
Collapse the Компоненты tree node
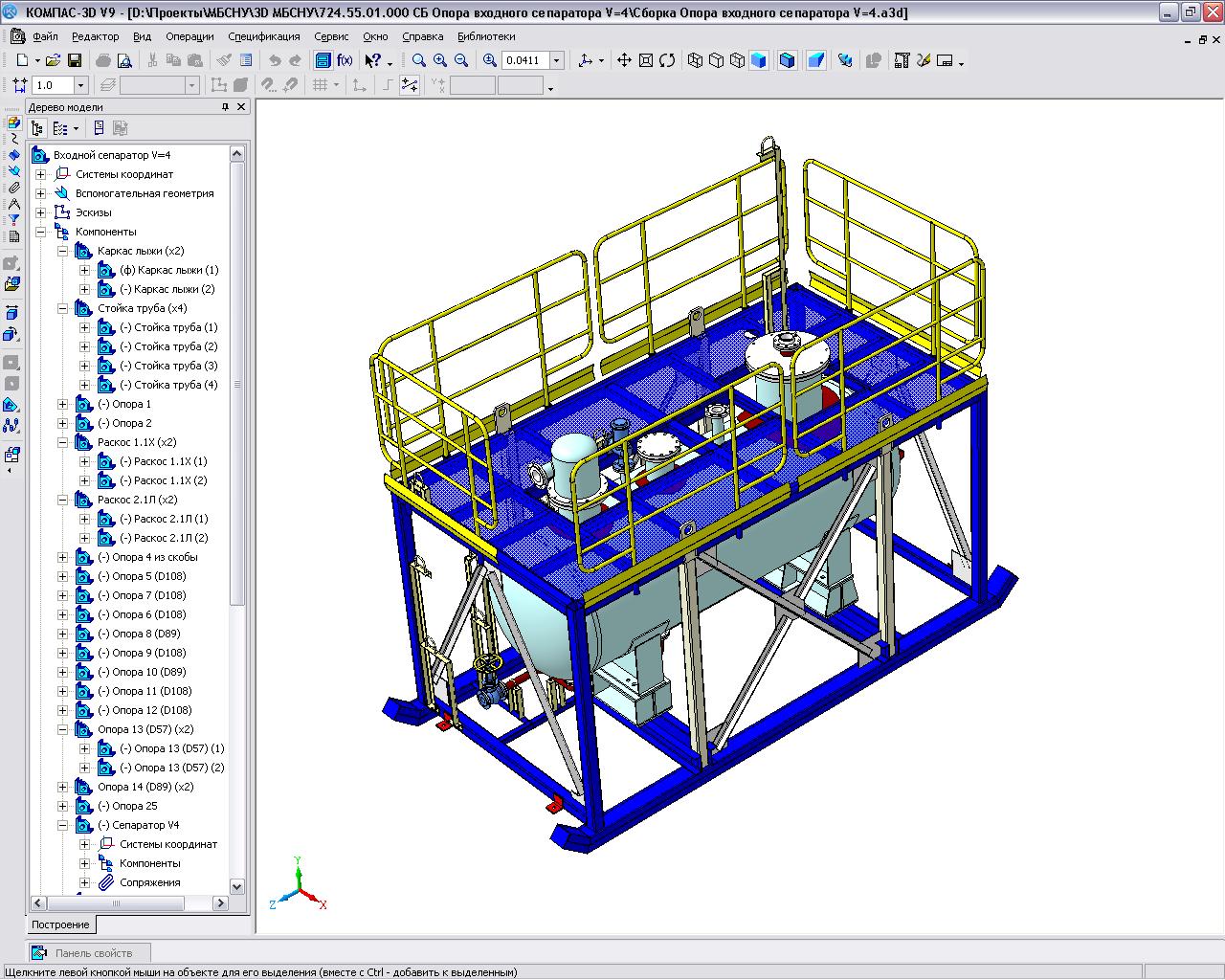41,232
